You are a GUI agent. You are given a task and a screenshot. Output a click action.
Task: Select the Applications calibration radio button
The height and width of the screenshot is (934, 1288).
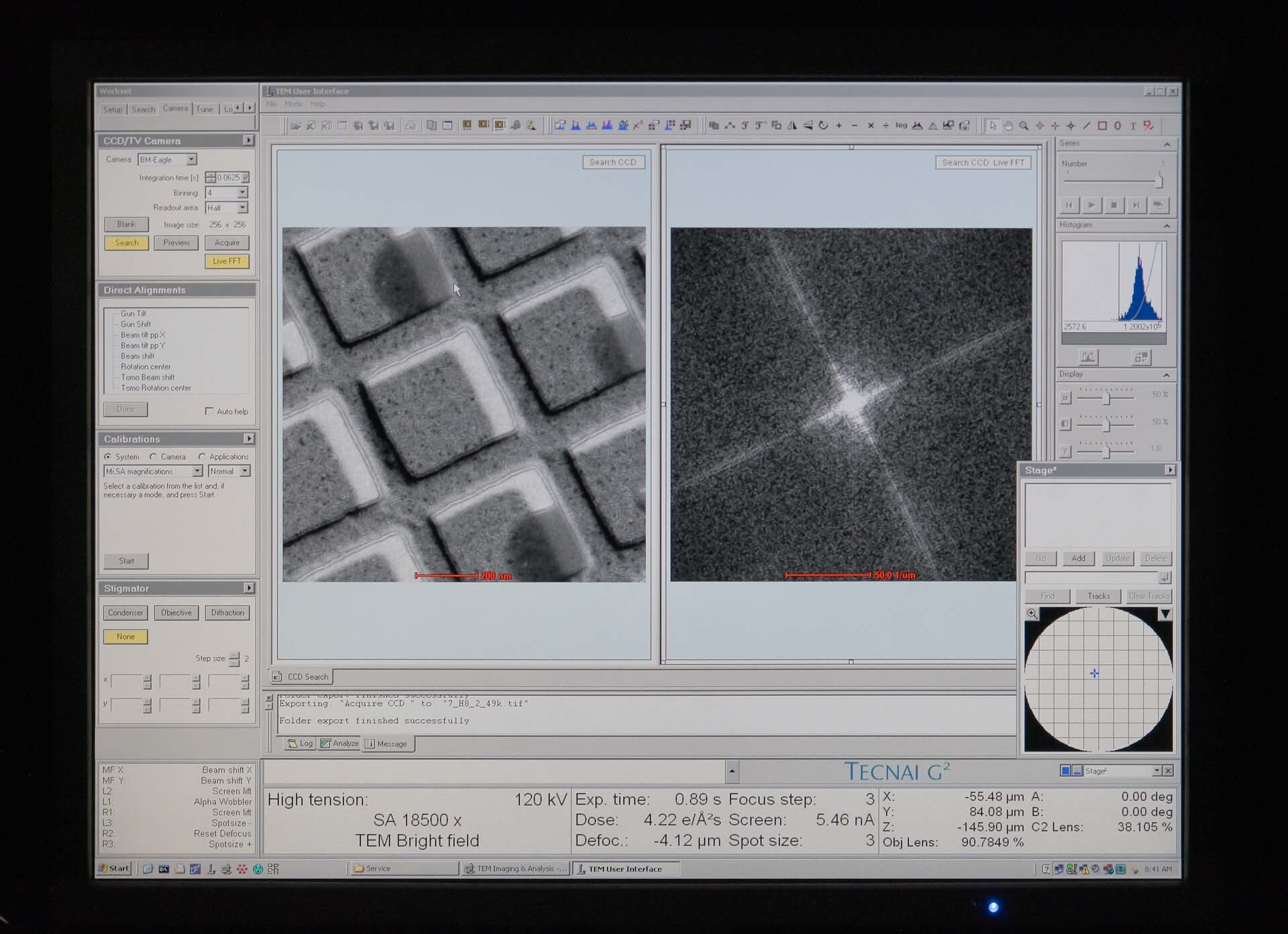[x=201, y=456]
